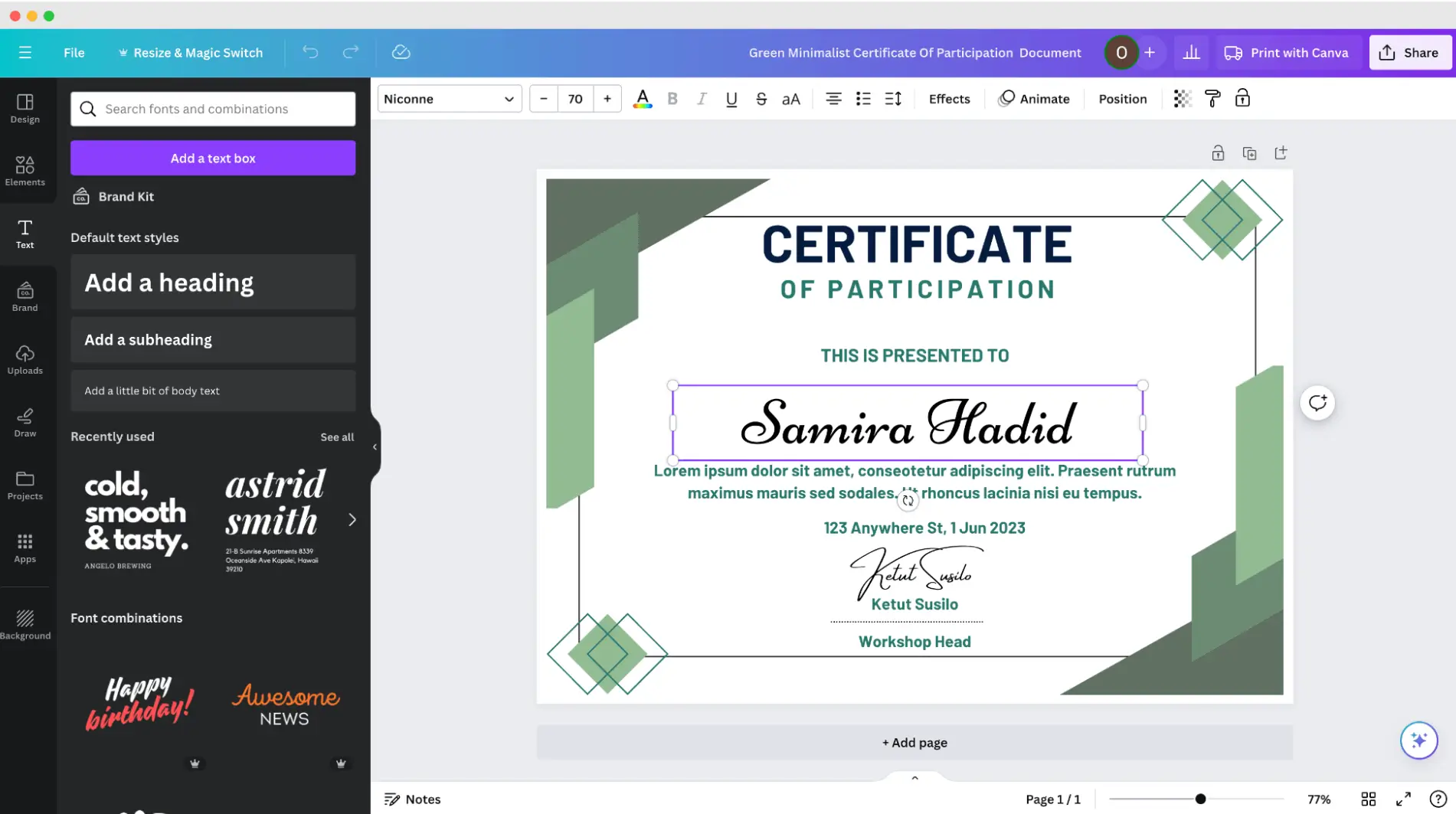The height and width of the screenshot is (814, 1456).
Task: Toggle bold on the selected text
Action: pos(672,98)
